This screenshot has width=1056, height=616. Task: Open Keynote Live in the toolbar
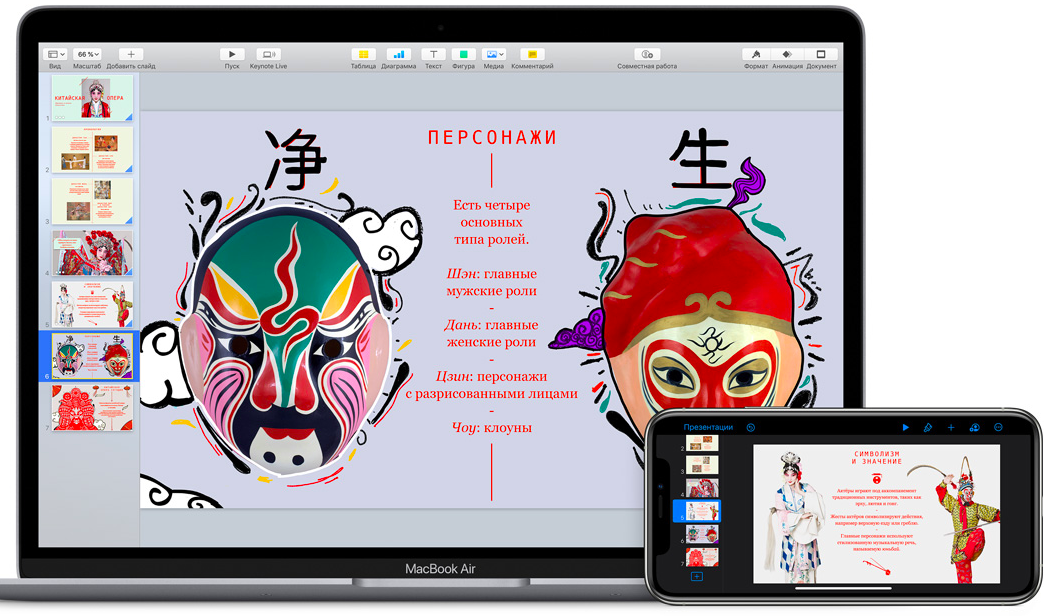[268, 54]
